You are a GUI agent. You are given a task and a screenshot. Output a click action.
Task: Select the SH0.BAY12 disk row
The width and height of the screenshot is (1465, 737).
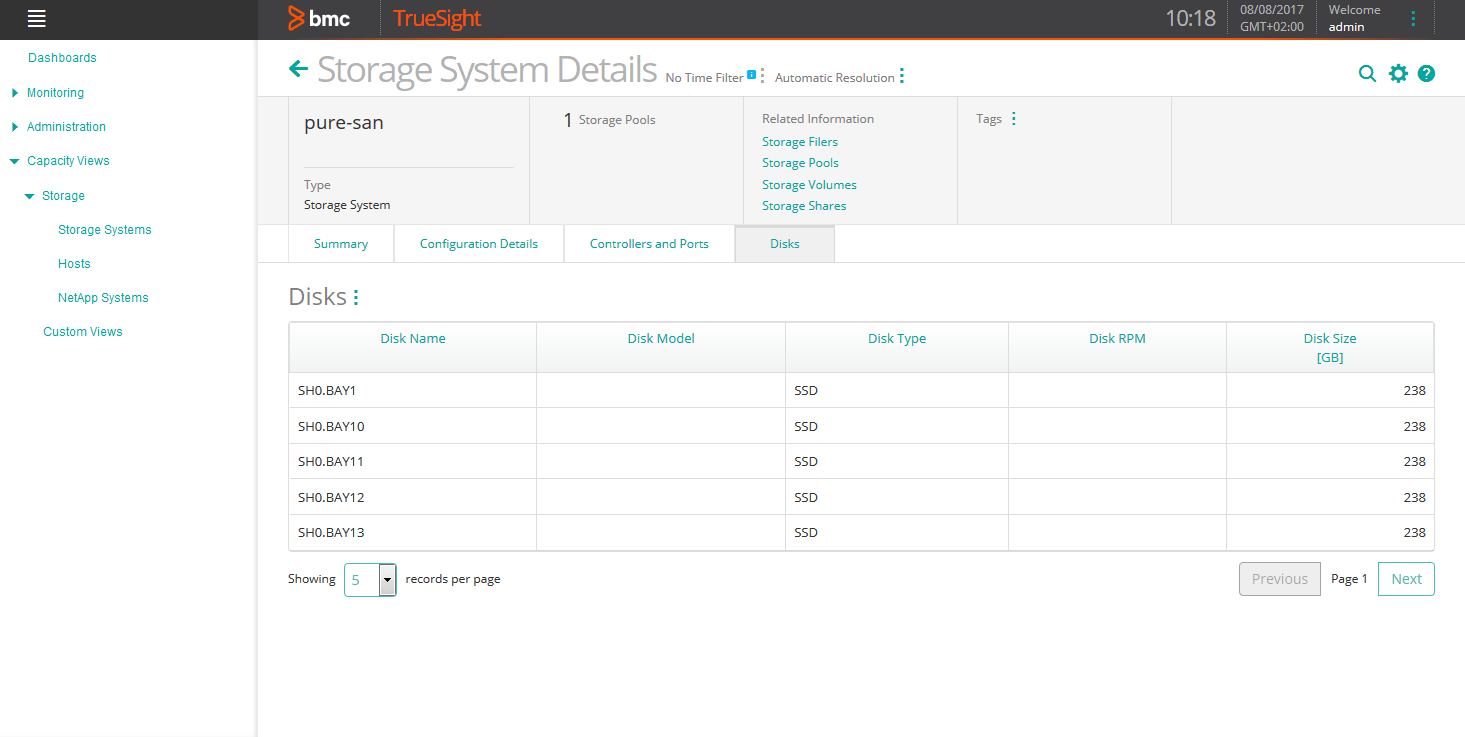coord(861,497)
